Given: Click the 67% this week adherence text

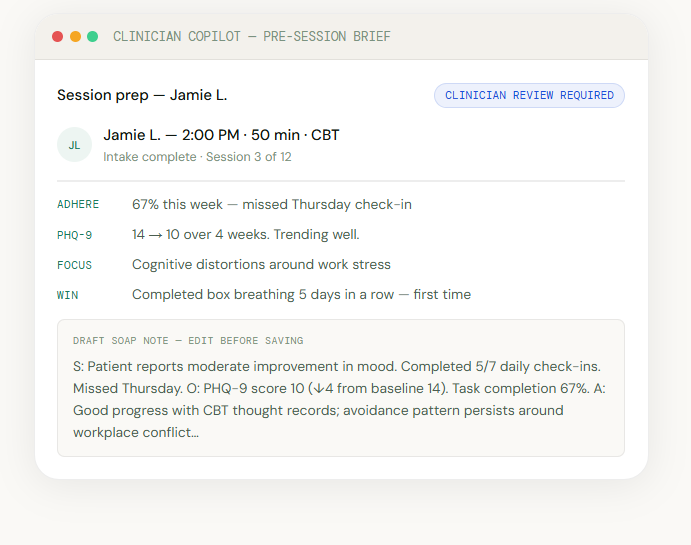Looking at the screenshot, I should pyautogui.click(x=271, y=205).
